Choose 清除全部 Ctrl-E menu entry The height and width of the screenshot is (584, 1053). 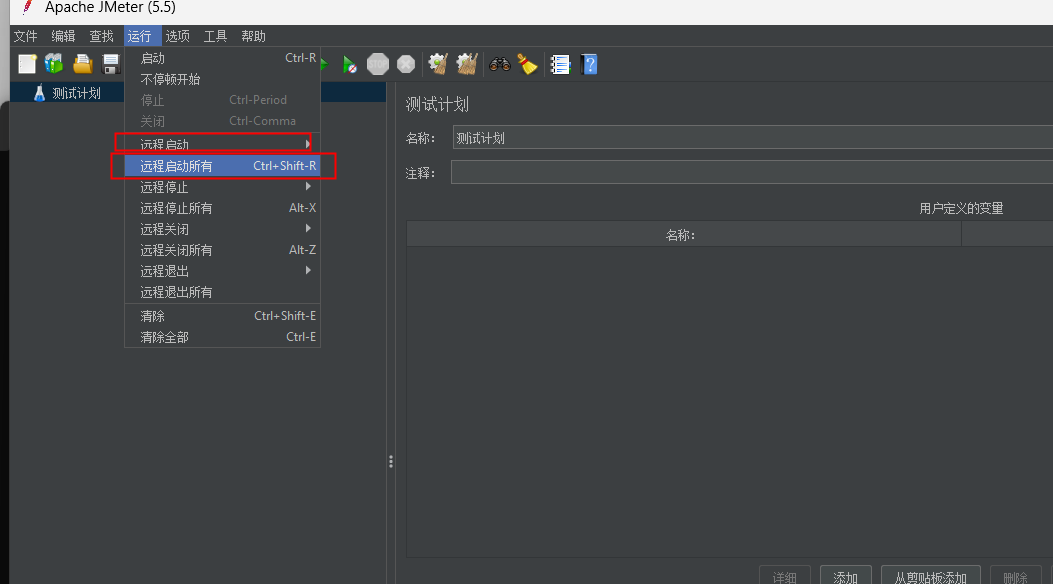click(x=222, y=337)
